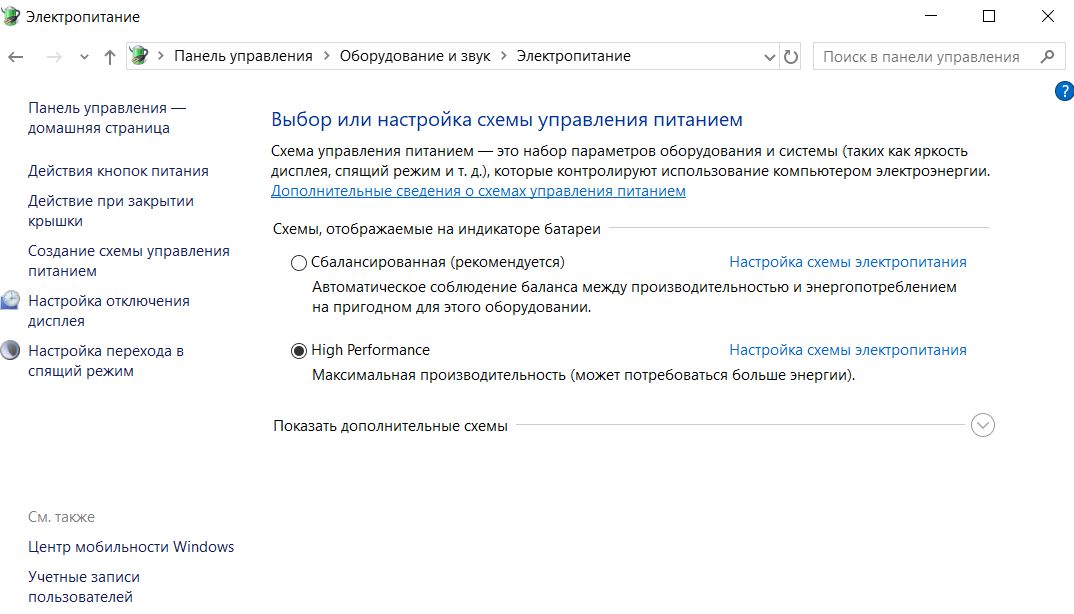This screenshot has height=614, width=1074.
Task: Open Панель управления breadcrumb
Action: [x=243, y=56]
